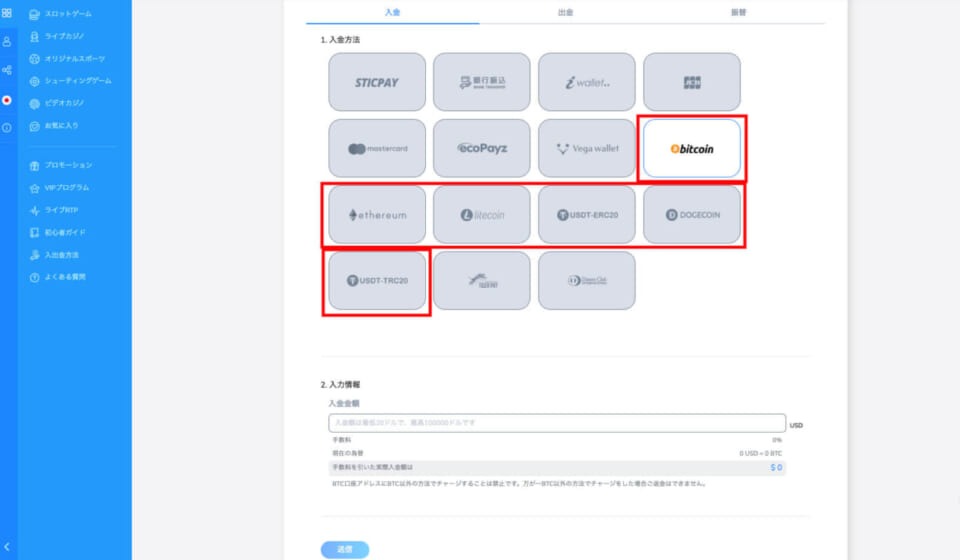The height and width of the screenshot is (560, 960).
Task: Select ecoPayz payment method
Action: tap(482, 148)
